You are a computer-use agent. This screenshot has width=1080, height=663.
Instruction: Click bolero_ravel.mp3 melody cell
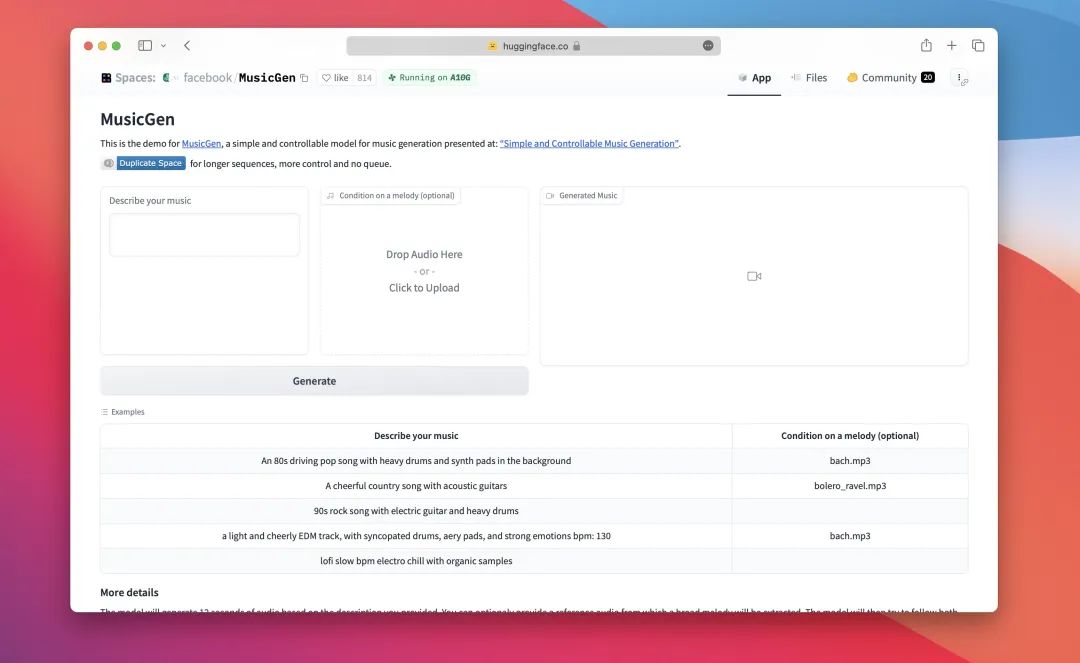(850, 485)
